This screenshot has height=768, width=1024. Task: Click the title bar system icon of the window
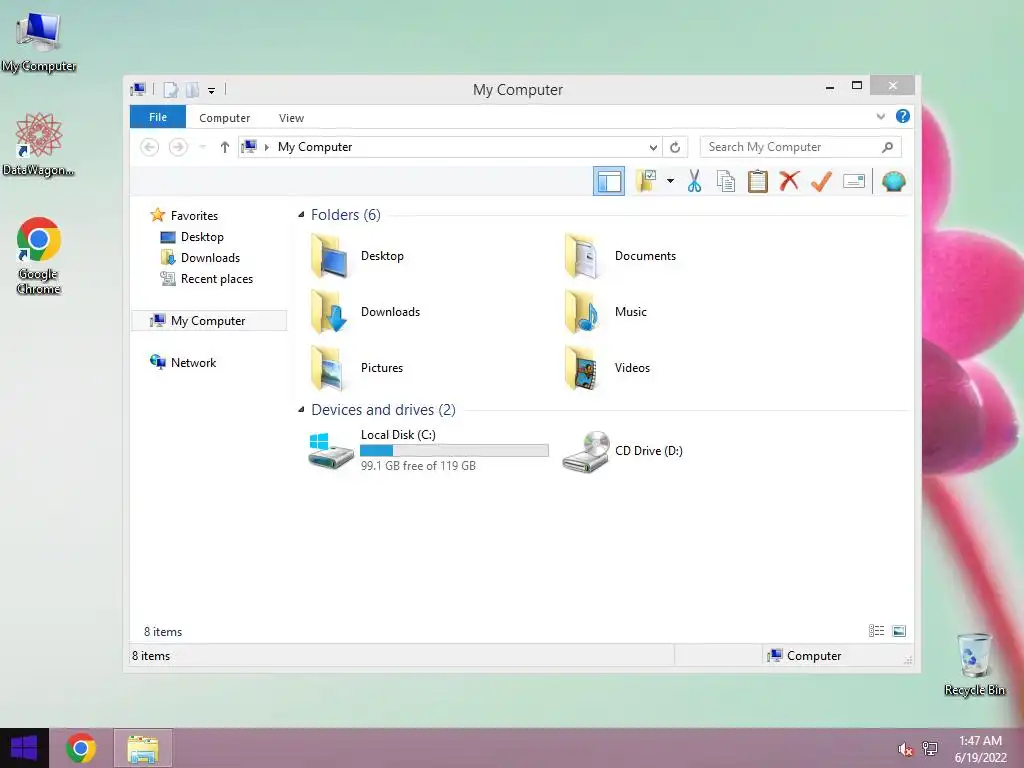138,89
